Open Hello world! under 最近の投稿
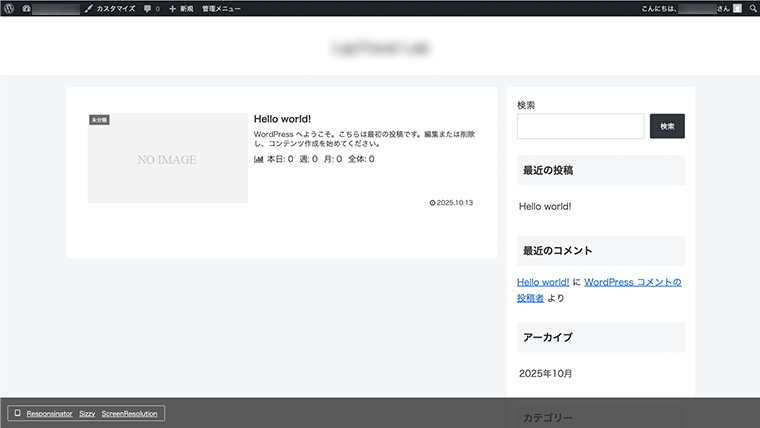The image size is (760, 428). pos(545,206)
